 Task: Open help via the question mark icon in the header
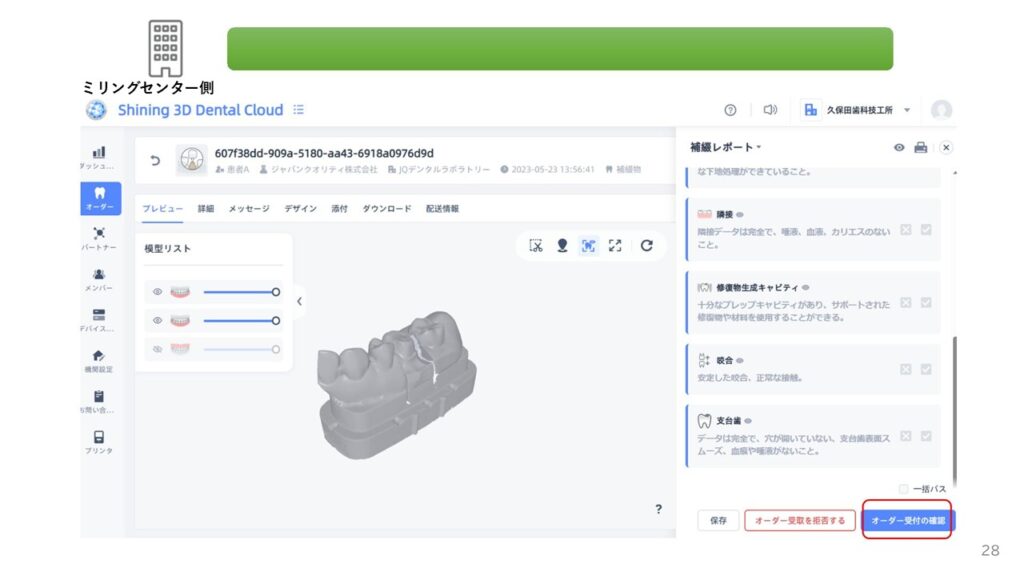730,110
